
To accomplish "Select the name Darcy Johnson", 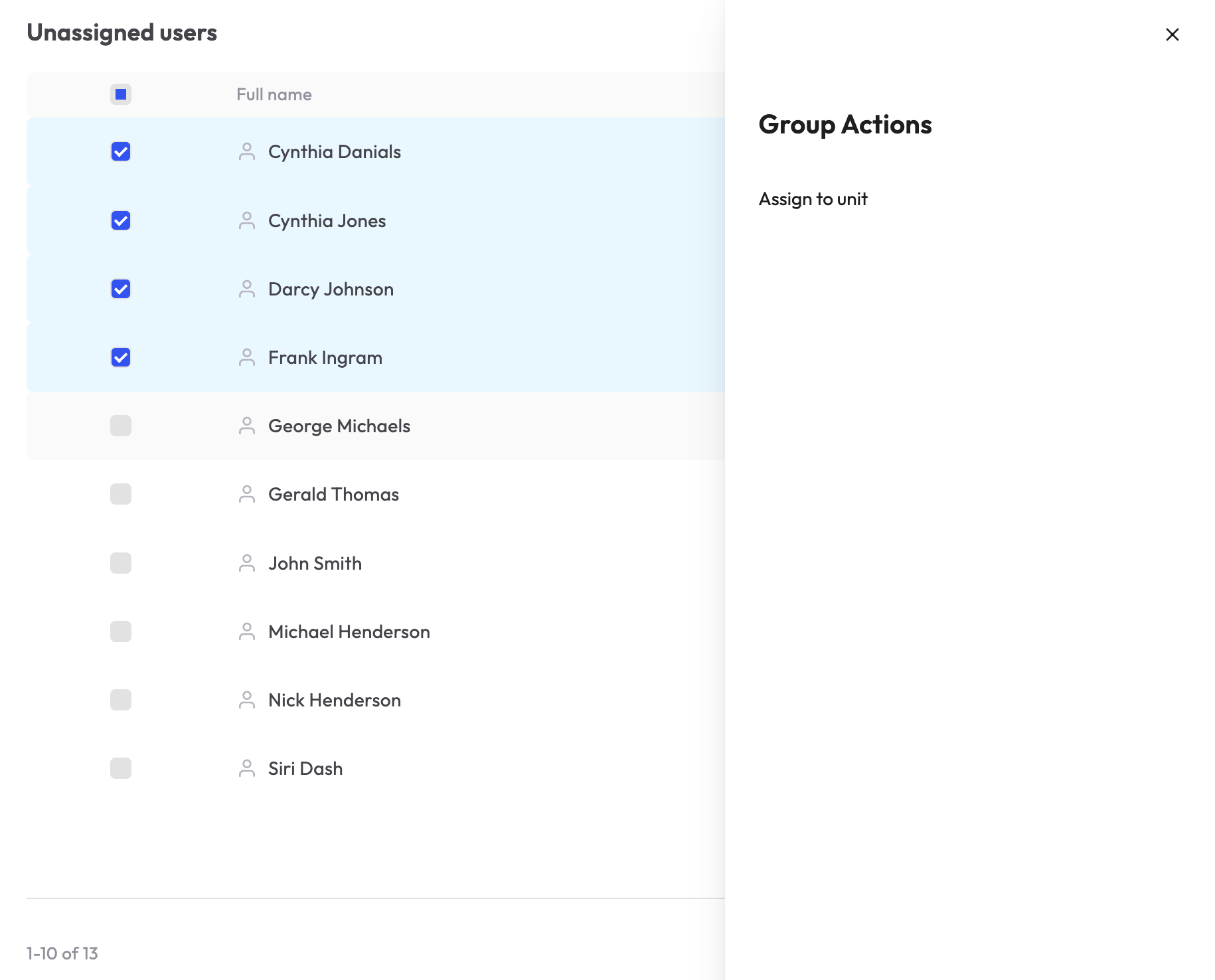I will 331,289.
